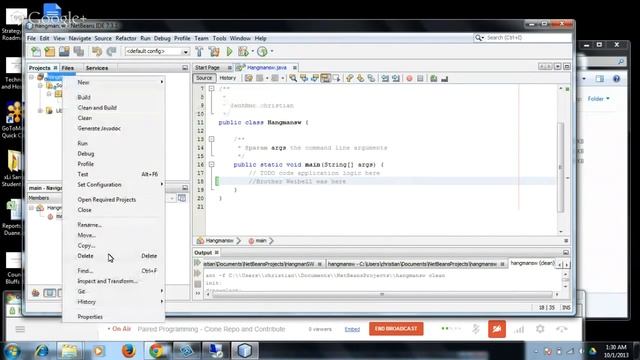Click the Find Previous Occurrence editor icon
Screen dimensions: 640x360
[x=304, y=78]
